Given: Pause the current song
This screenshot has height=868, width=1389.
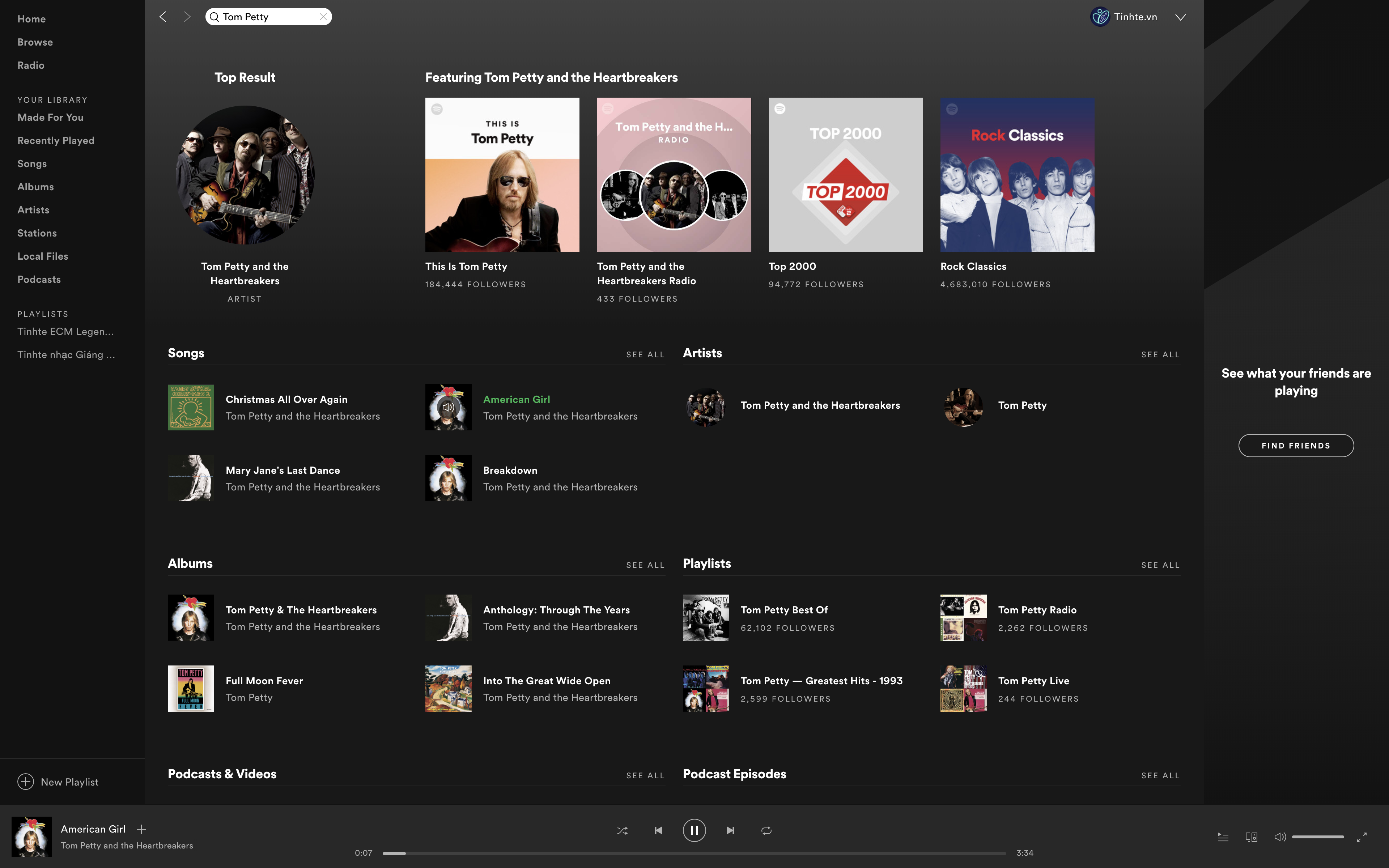Looking at the screenshot, I should (694, 830).
